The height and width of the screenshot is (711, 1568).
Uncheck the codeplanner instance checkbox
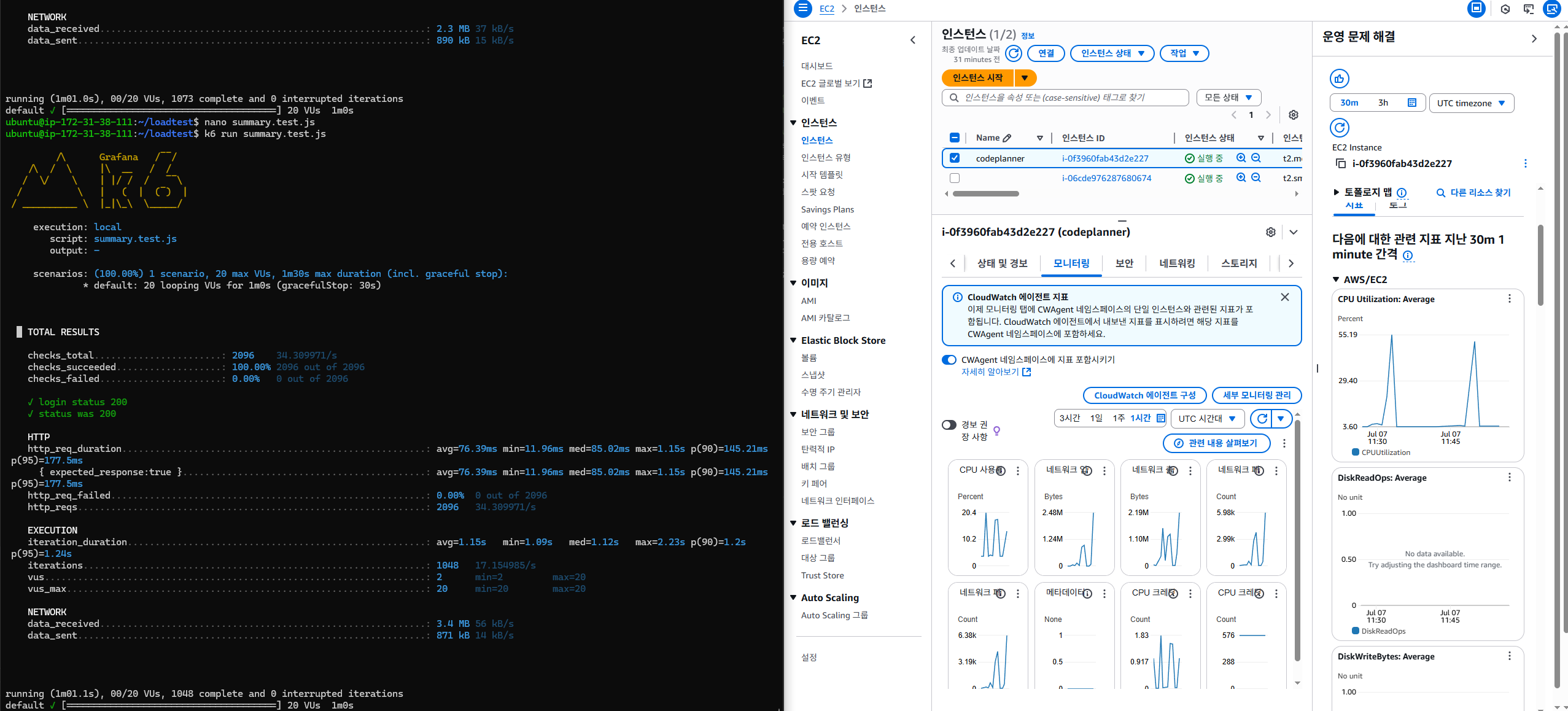954,158
